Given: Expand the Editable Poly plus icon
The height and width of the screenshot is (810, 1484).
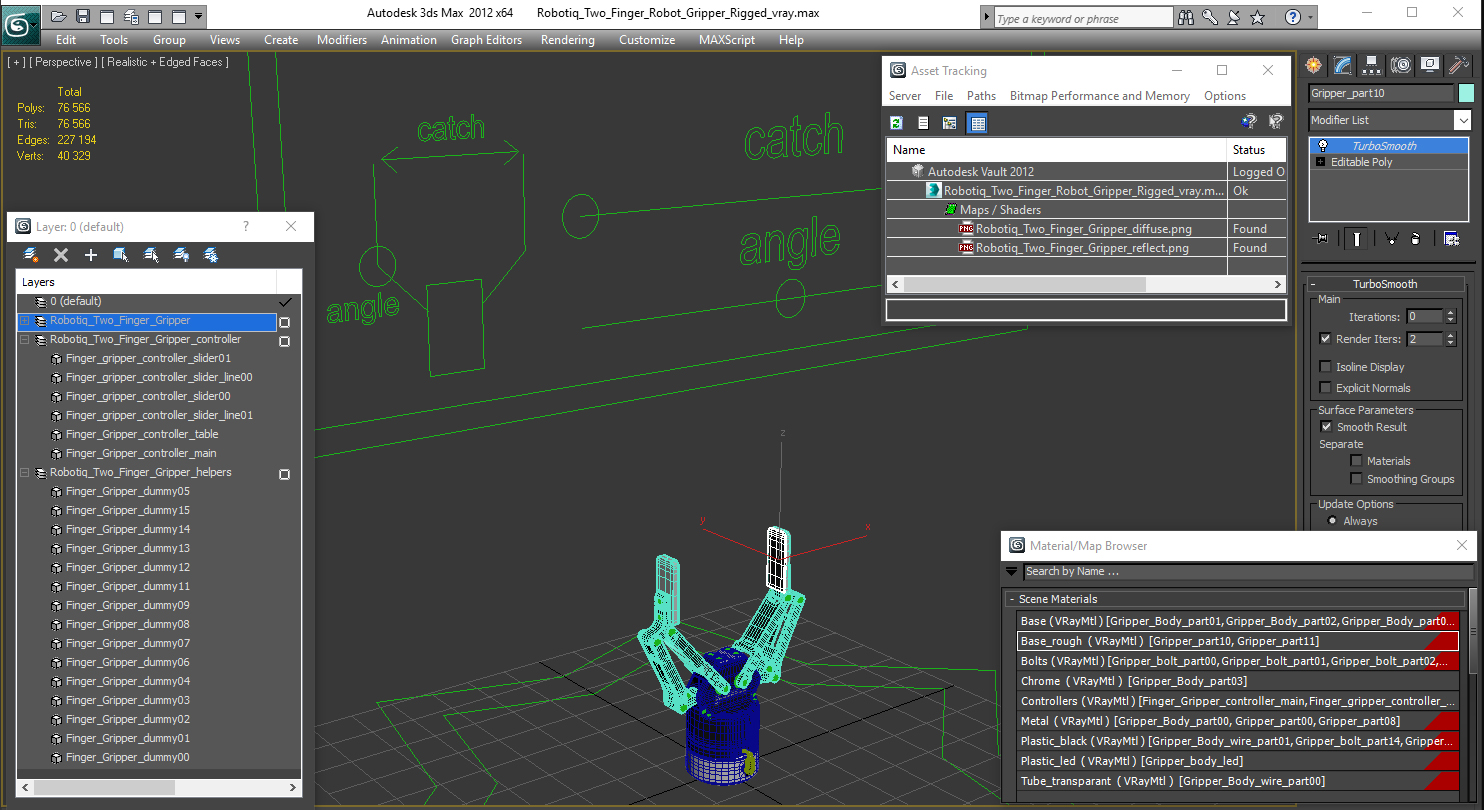Looking at the screenshot, I should click(1320, 162).
